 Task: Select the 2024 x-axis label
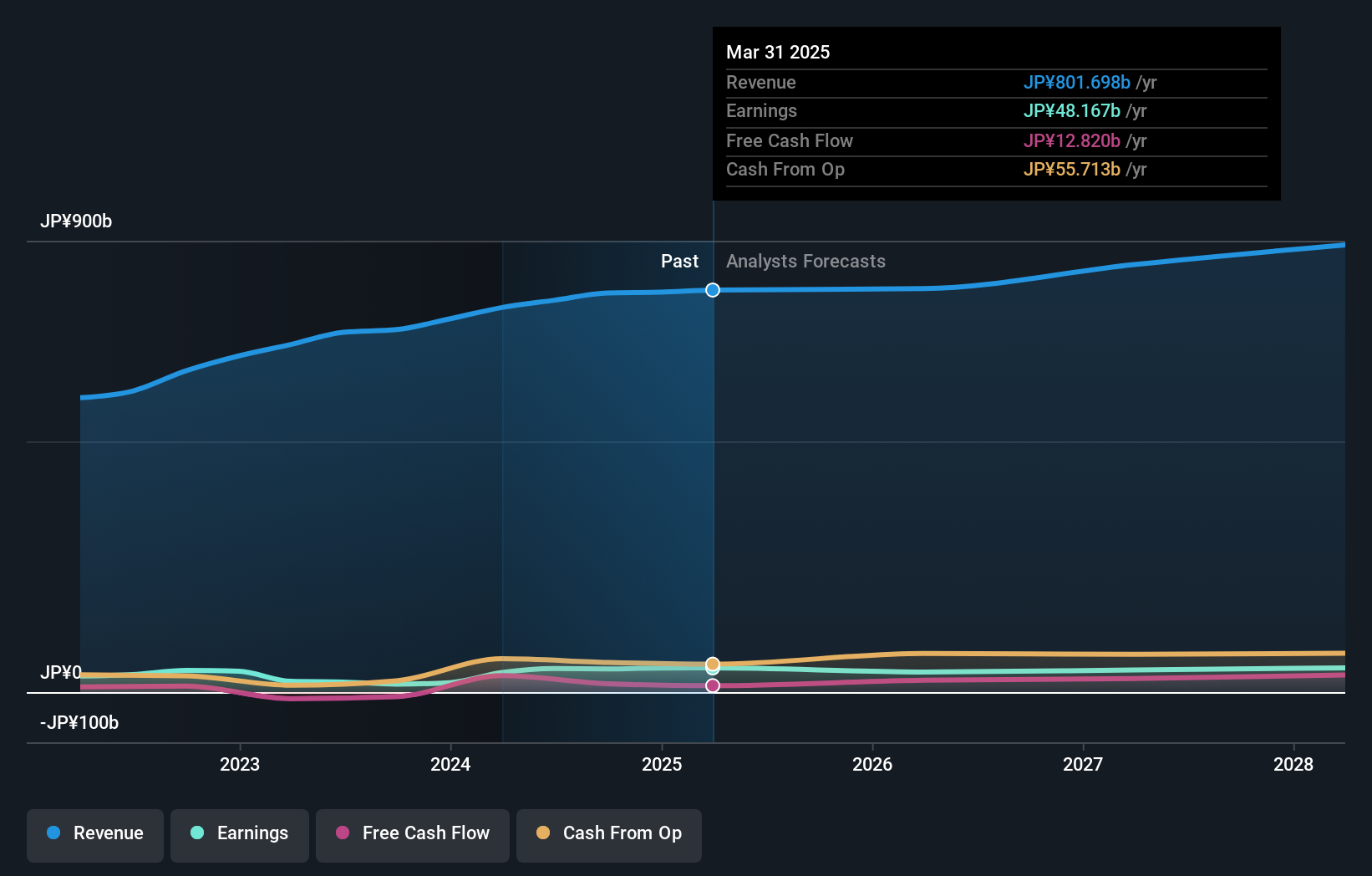(x=450, y=764)
